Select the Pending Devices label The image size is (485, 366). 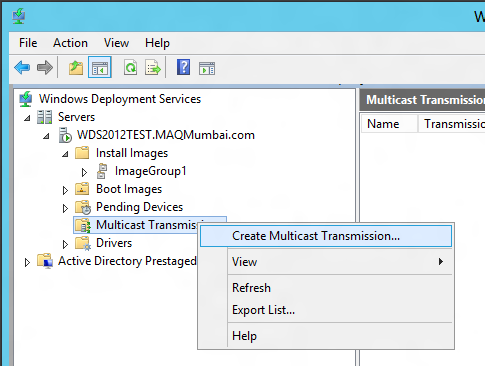pyautogui.click(x=139, y=207)
